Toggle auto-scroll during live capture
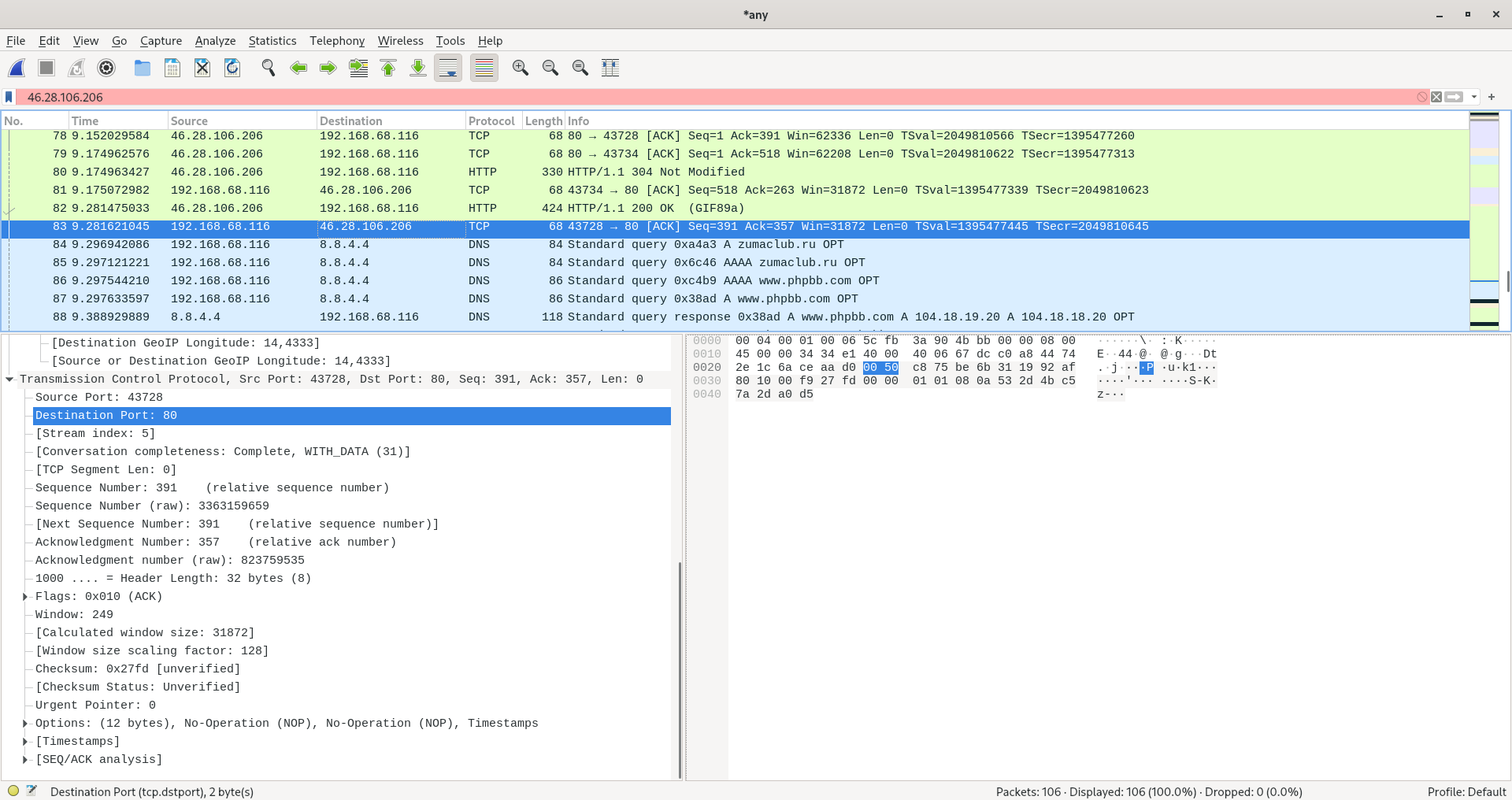This screenshot has width=1512, height=800. 448,69
